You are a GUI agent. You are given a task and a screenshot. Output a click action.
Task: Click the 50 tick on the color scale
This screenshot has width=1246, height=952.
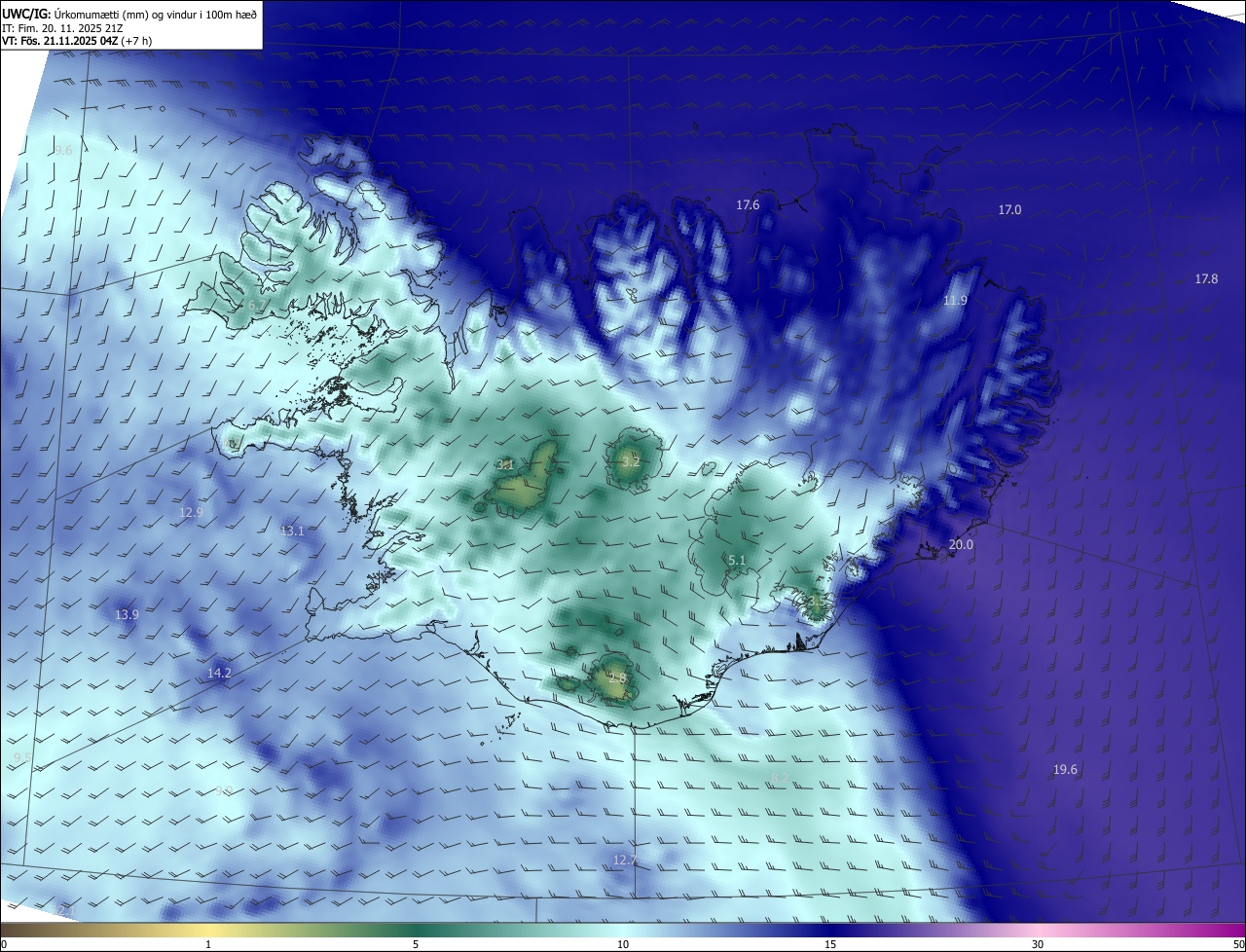tap(1238, 944)
